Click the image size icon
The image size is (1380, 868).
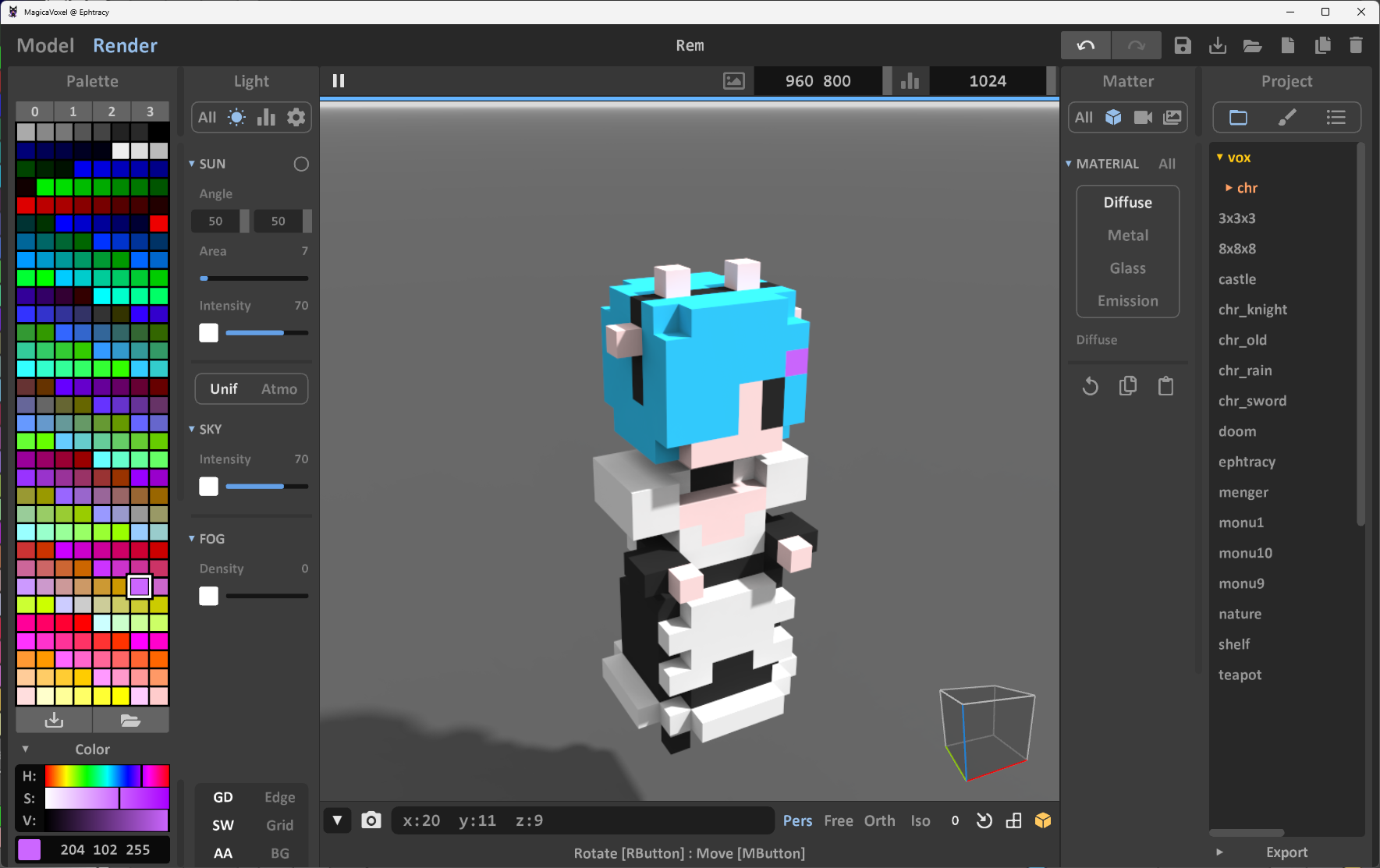point(734,80)
